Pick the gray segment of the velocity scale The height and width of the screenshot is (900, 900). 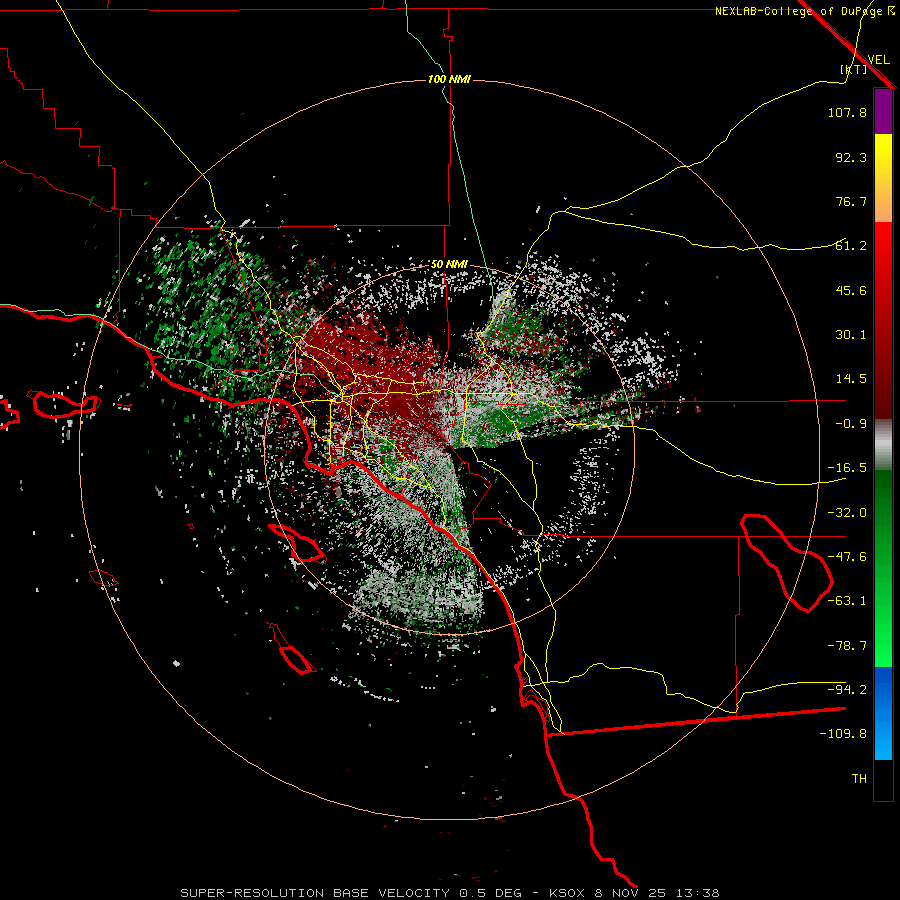coord(883,445)
